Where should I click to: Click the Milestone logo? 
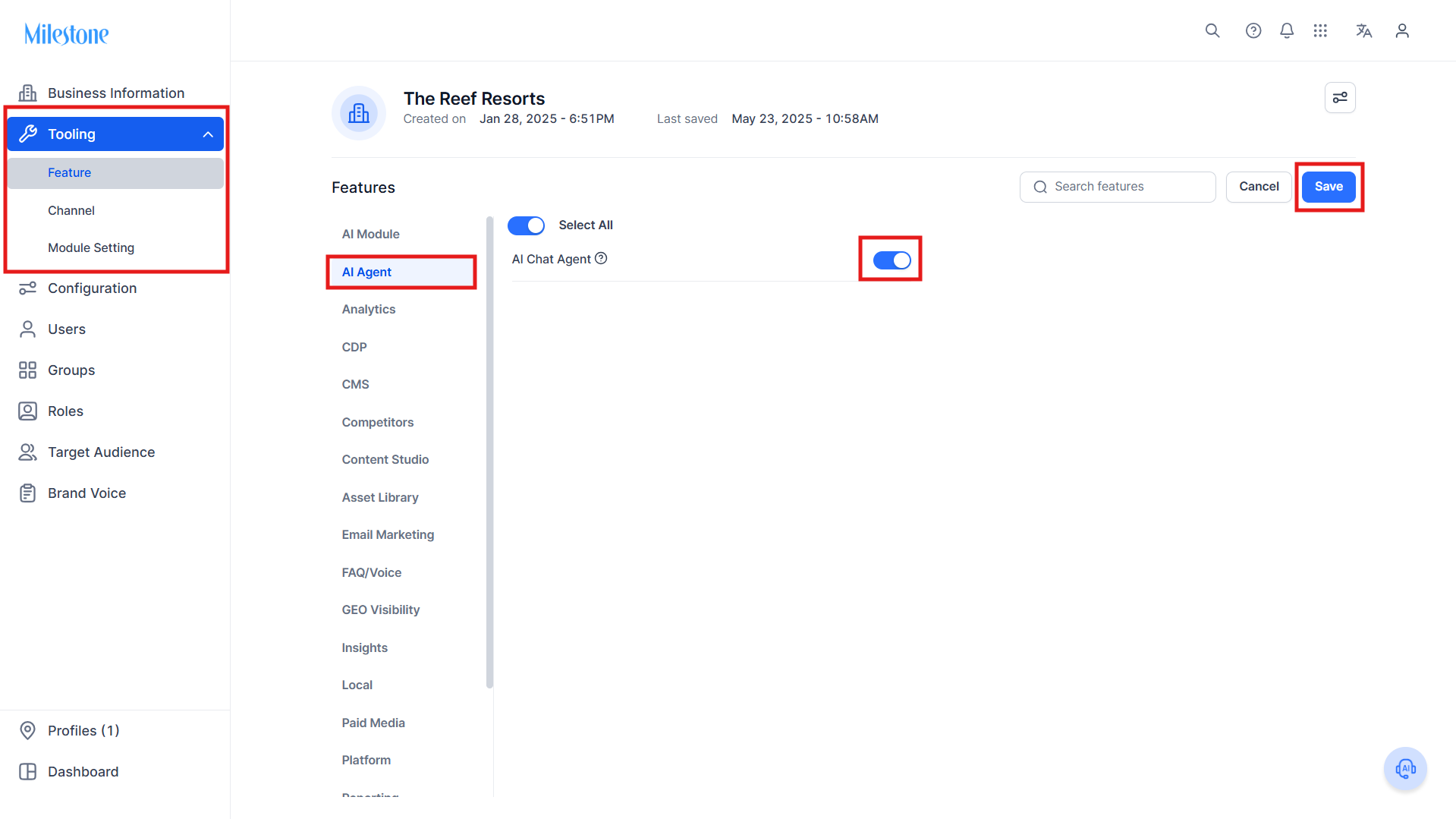click(x=67, y=34)
